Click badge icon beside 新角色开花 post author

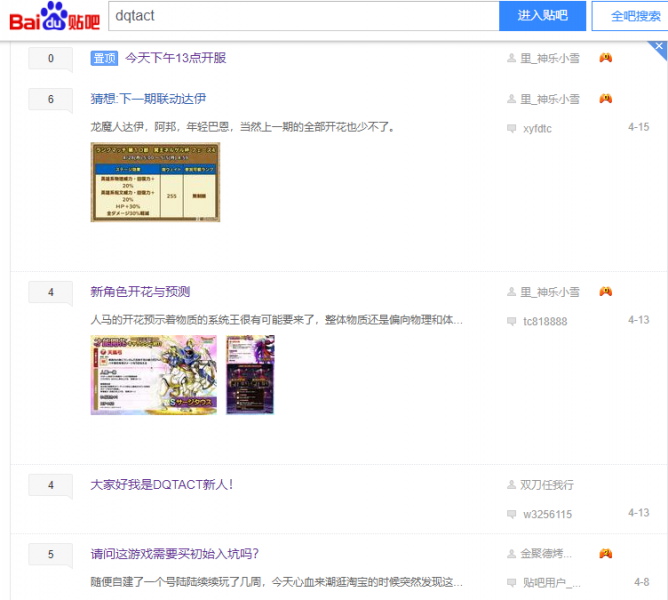coord(606,291)
